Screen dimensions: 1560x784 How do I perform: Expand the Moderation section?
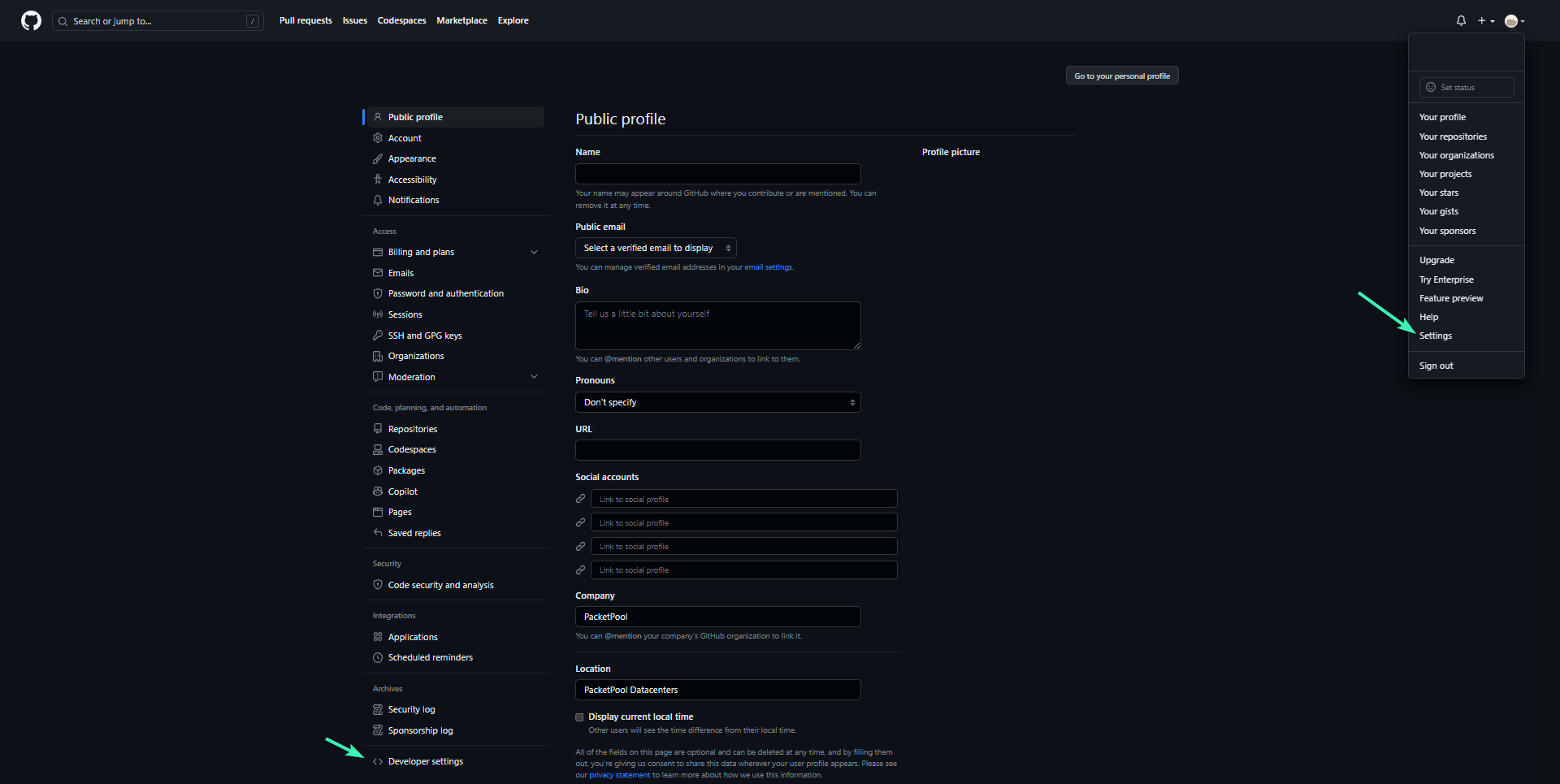point(535,376)
